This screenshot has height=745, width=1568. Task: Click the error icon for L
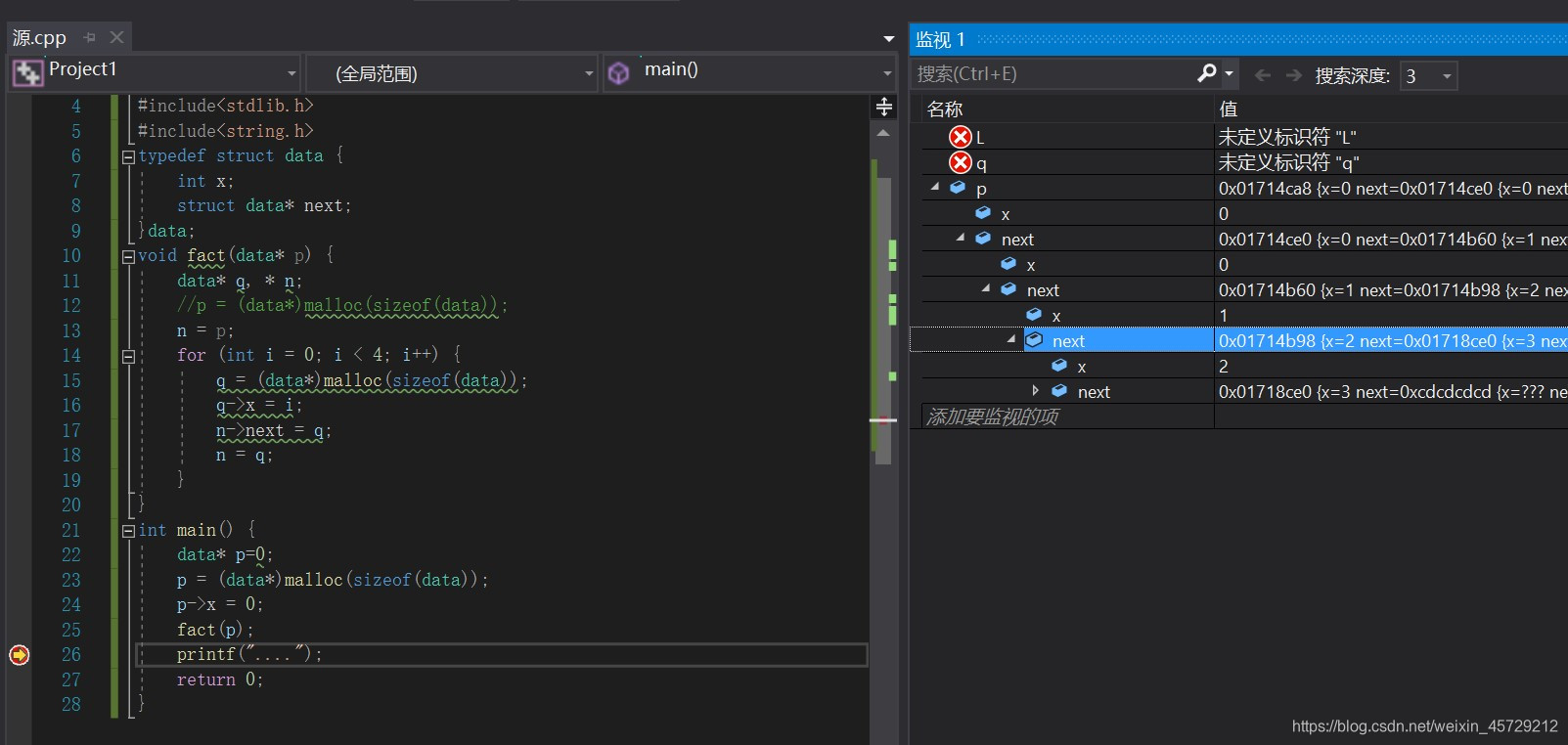click(x=961, y=137)
